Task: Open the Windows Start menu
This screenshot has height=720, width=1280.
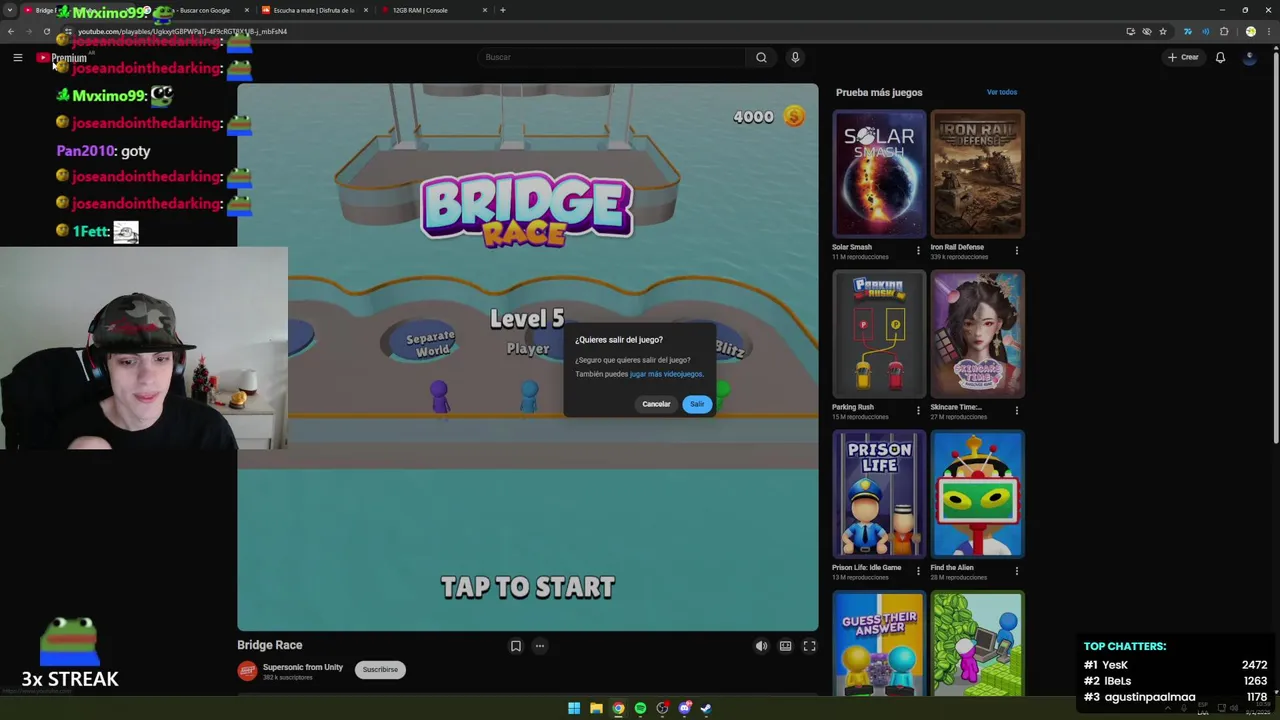Action: tap(574, 708)
